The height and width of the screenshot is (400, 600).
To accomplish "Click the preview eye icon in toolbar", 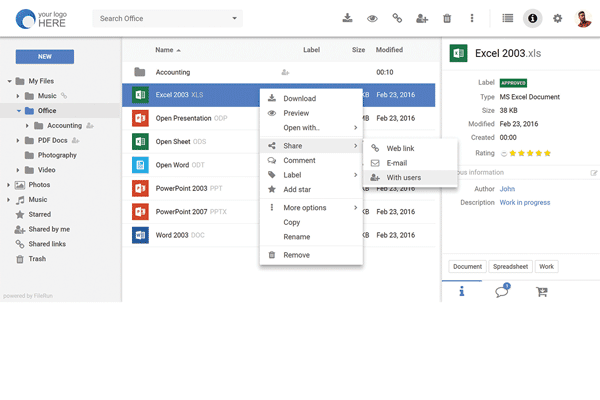I will tap(372, 18).
